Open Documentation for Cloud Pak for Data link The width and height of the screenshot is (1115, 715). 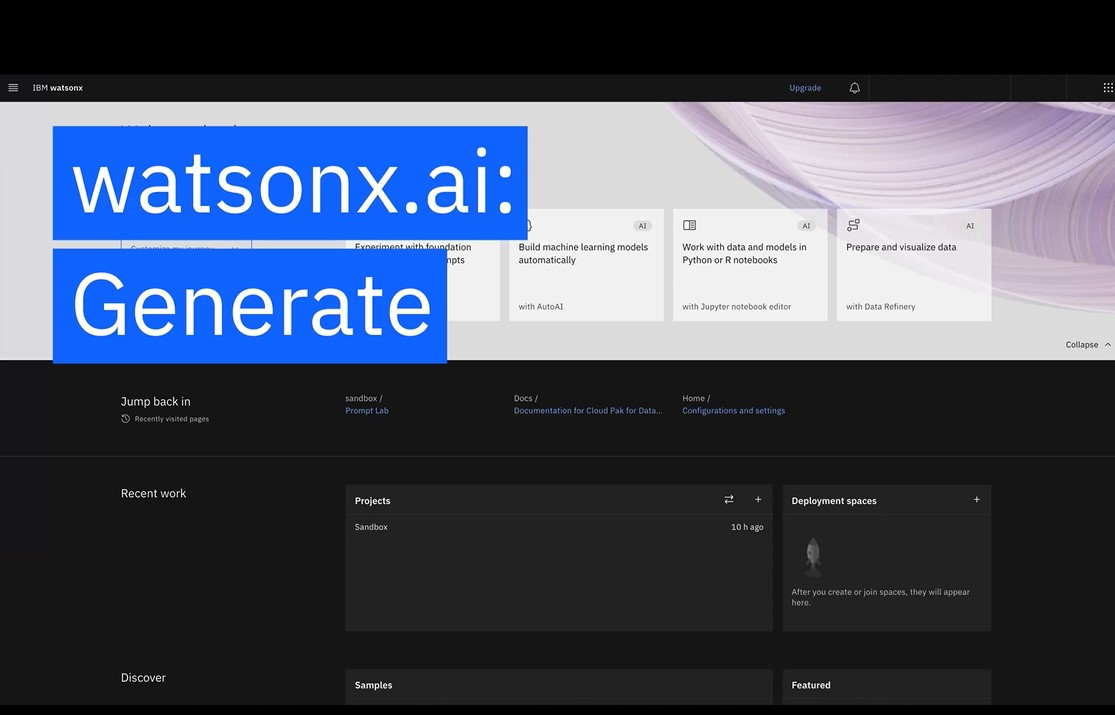pyautogui.click(x=588, y=411)
